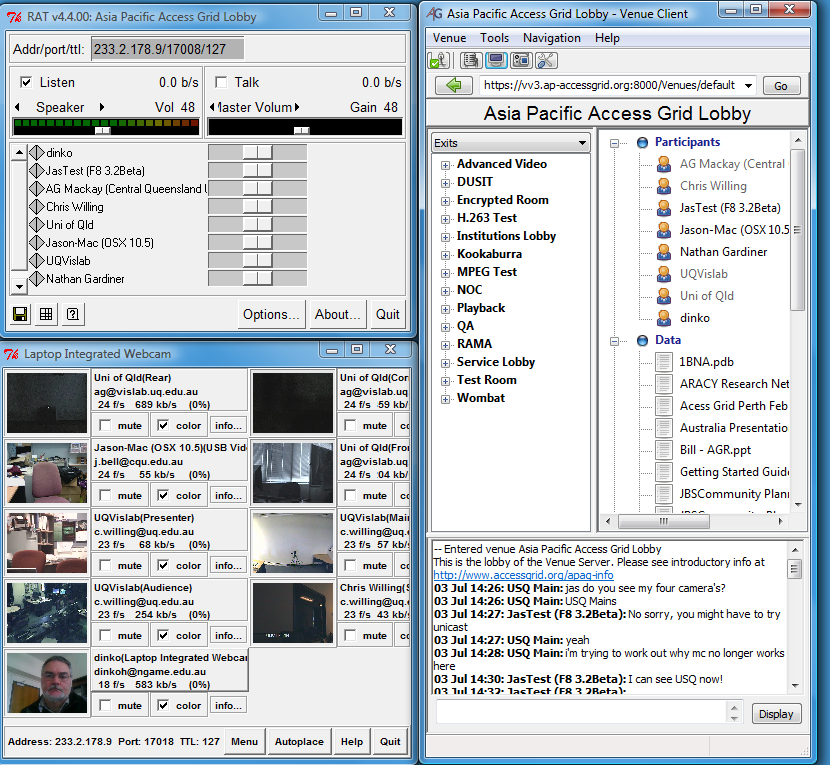Screen dimensions: 830x765
Task: Click the chat message input field
Action: coord(582,712)
